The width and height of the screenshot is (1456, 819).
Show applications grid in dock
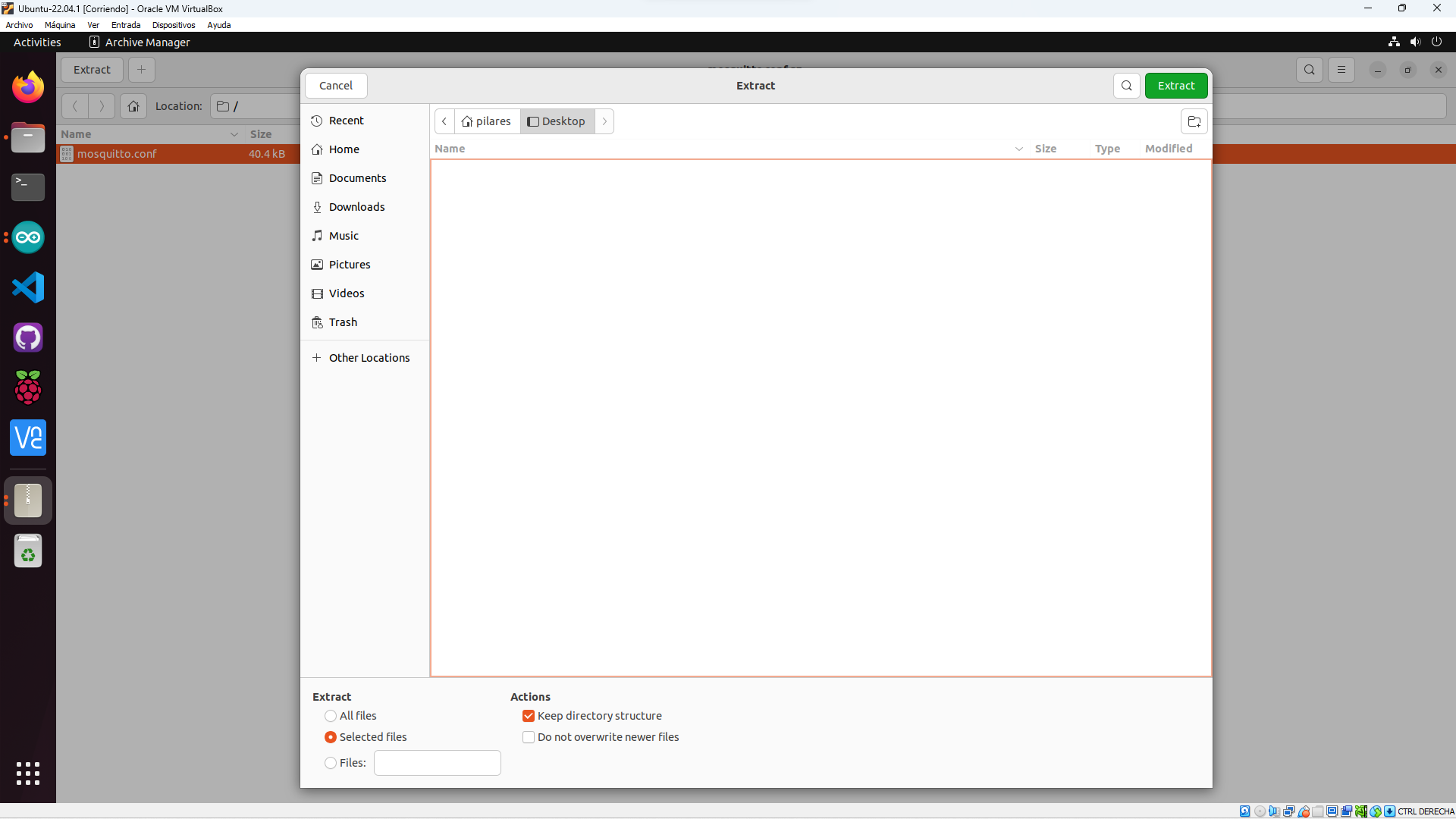click(x=28, y=773)
